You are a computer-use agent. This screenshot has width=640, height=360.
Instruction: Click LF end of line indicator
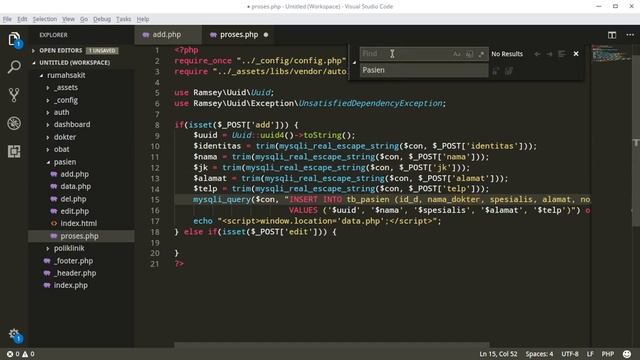(x=590, y=354)
